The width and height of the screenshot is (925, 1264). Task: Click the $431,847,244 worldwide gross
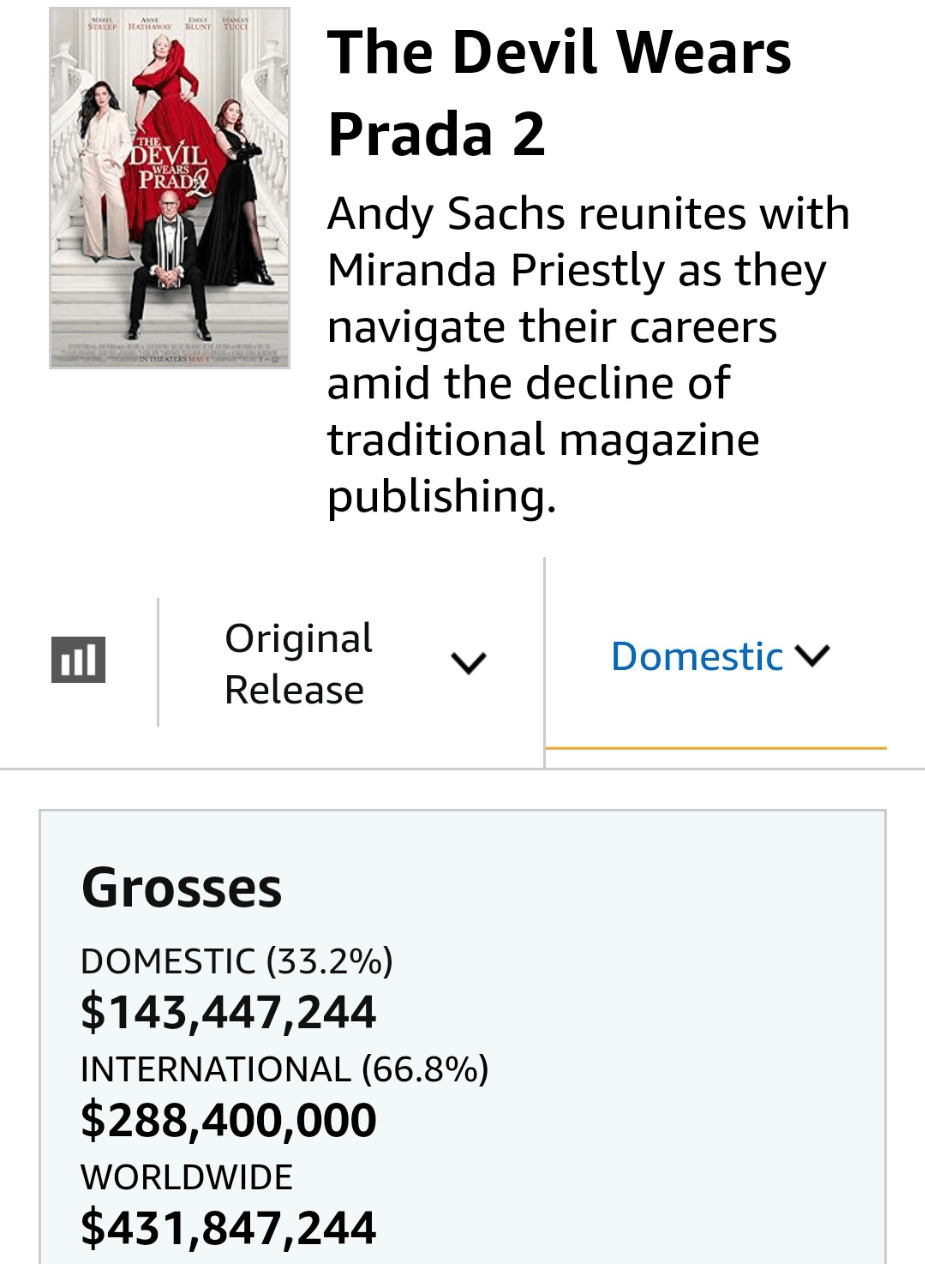[229, 1228]
